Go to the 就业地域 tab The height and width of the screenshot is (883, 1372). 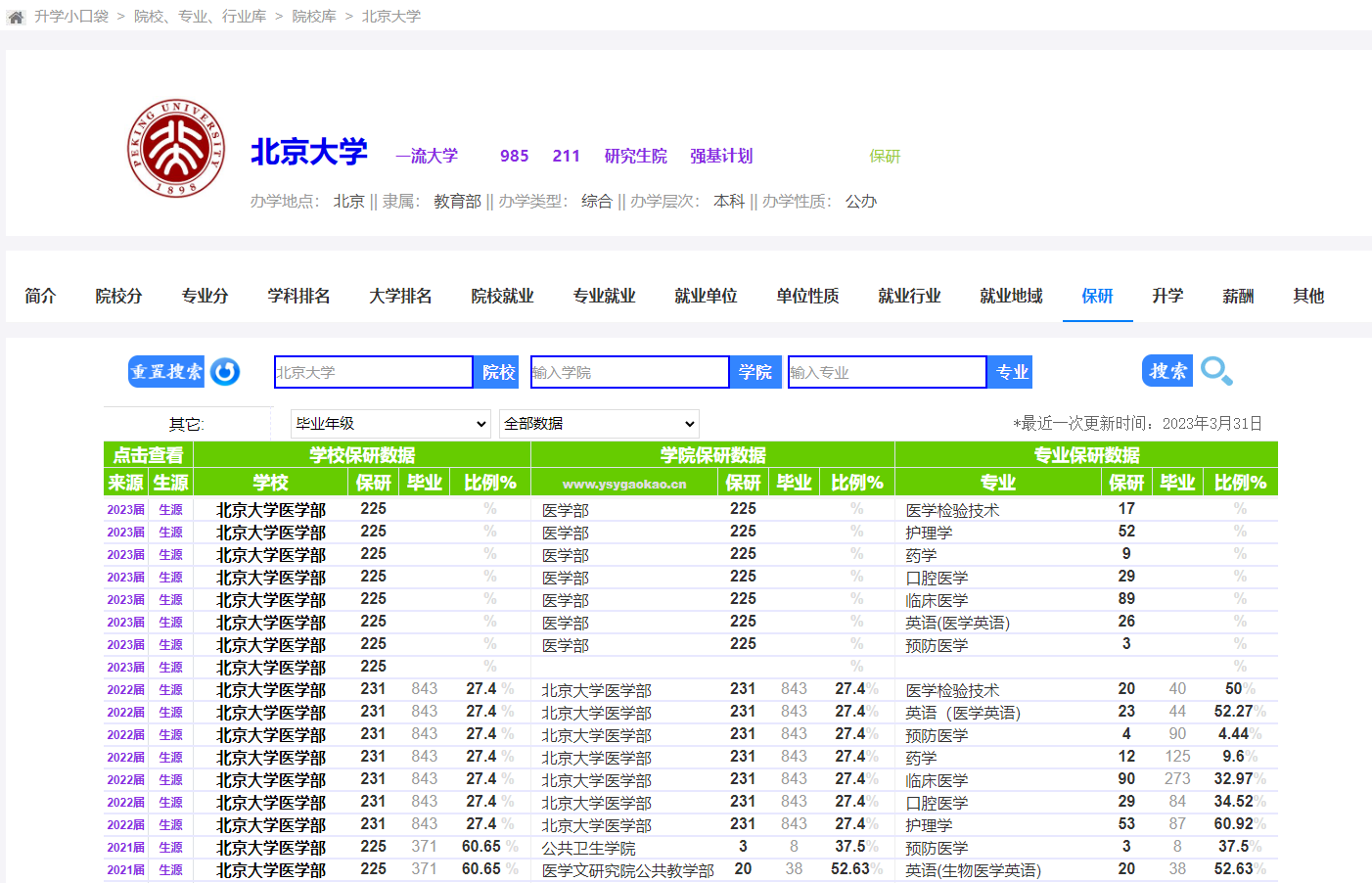(1011, 296)
